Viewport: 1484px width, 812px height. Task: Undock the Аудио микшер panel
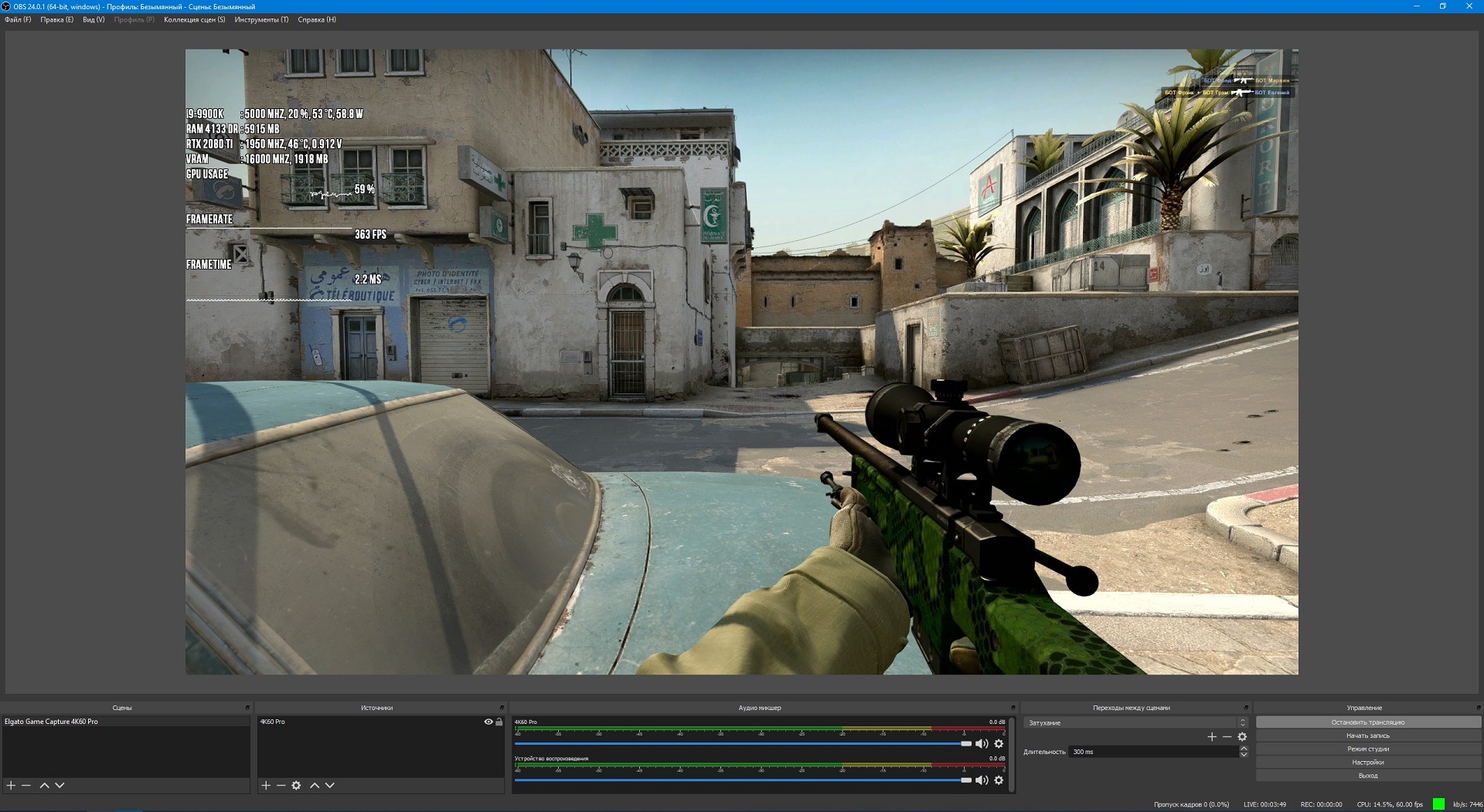pyautogui.click(x=1013, y=708)
